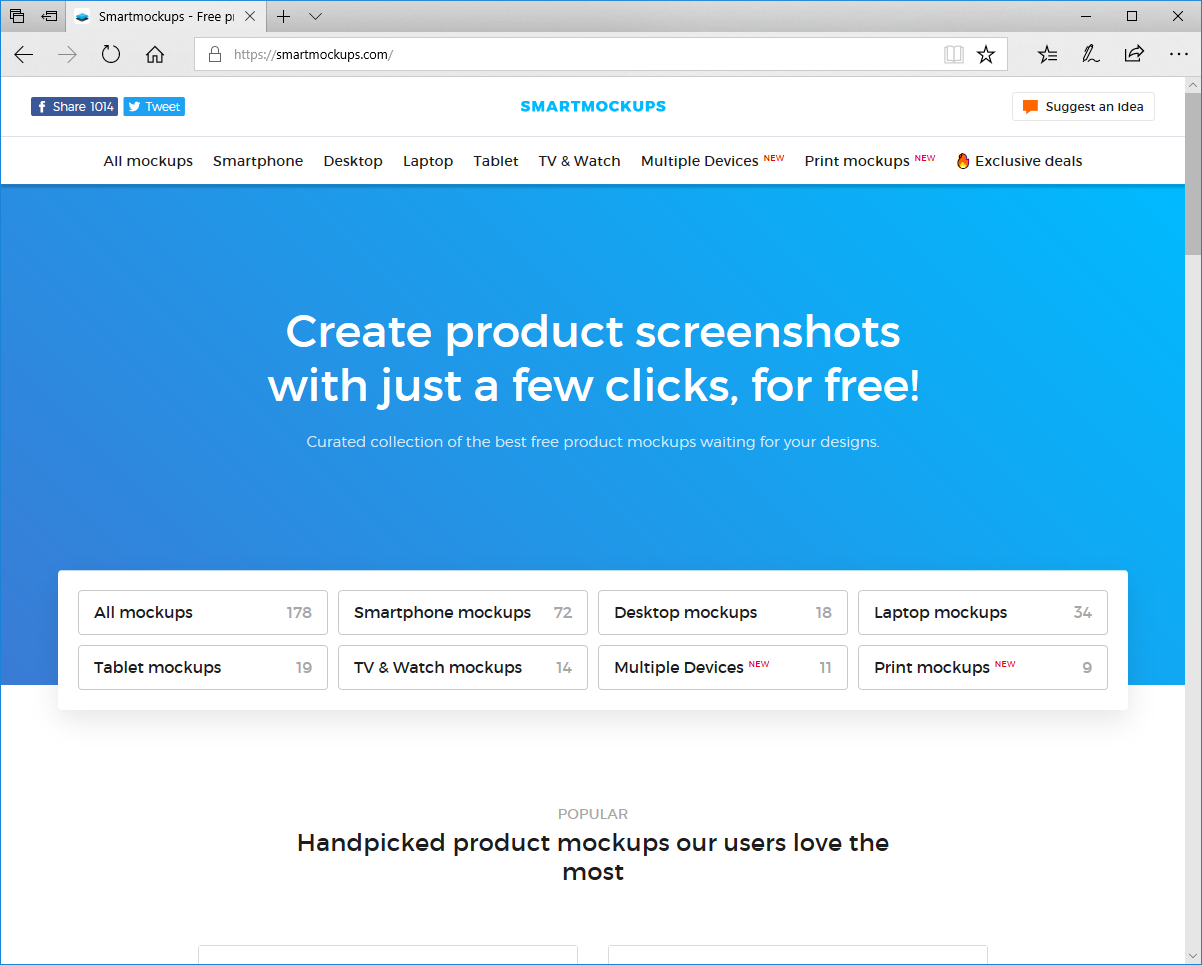Click Facebook Share 1014 button
Screen dimensions: 1202x965
(74, 107)
